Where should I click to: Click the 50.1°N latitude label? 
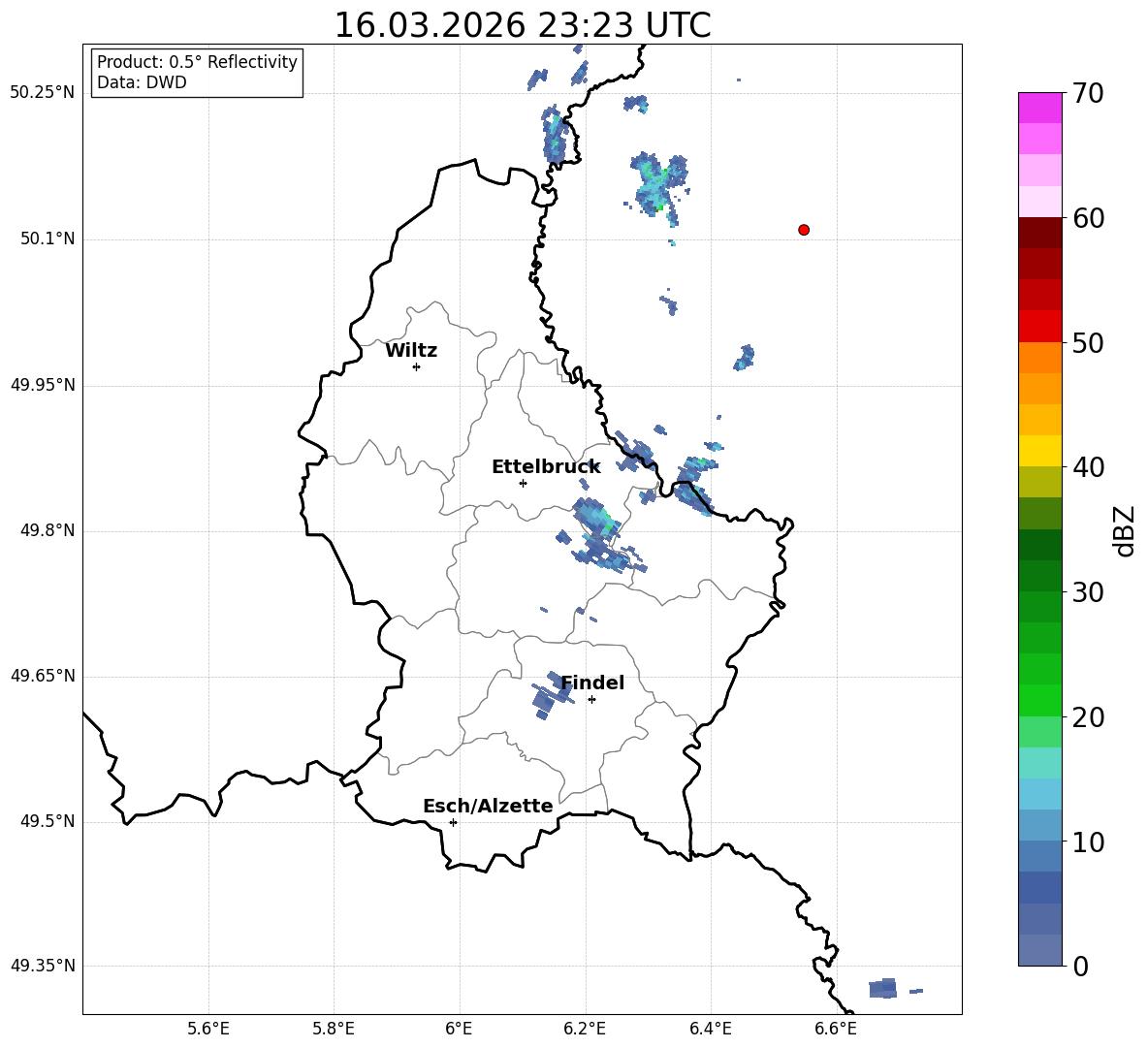[48, 238]
